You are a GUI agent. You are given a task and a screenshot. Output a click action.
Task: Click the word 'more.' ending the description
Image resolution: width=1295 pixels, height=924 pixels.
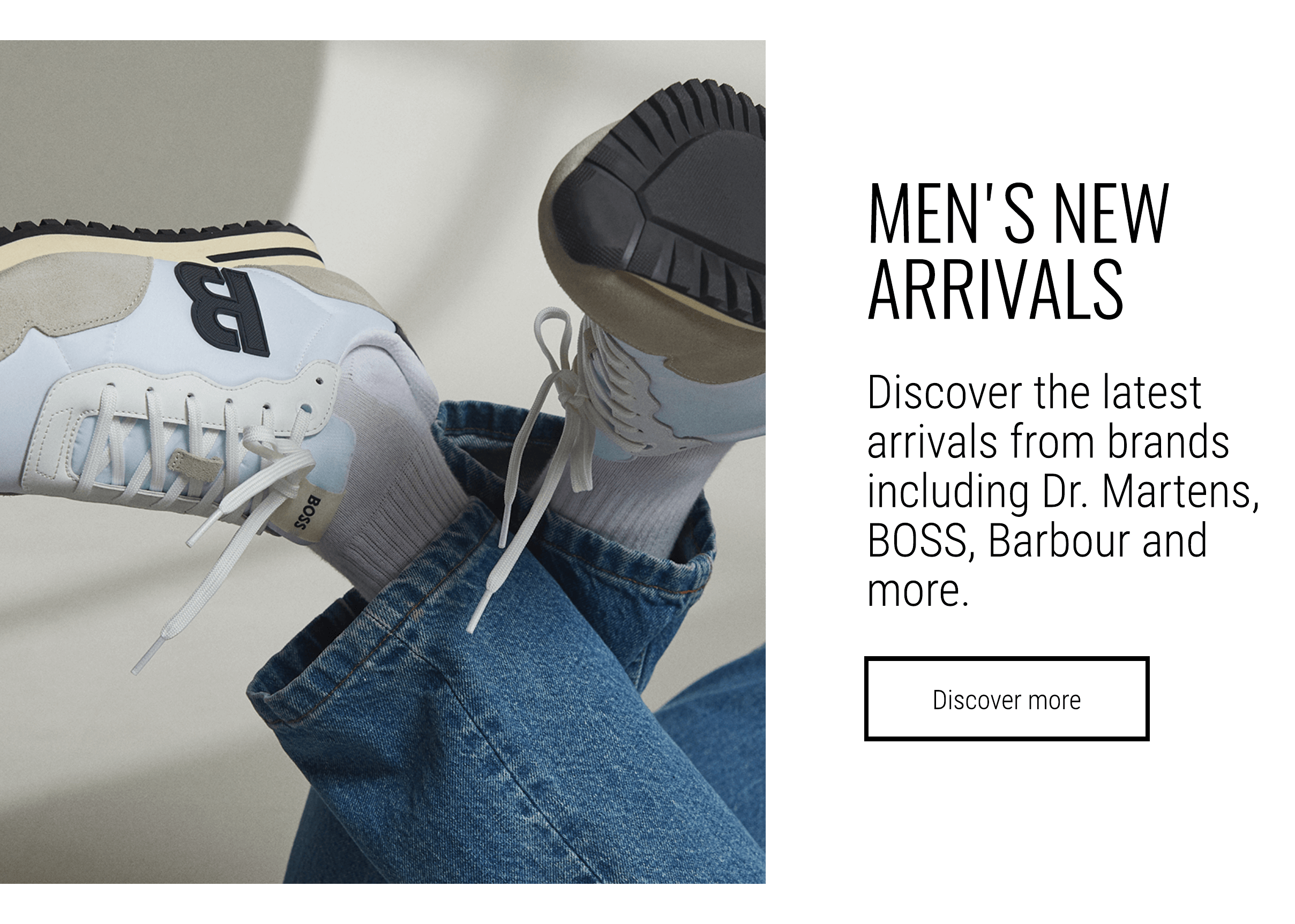pyautogui.click(x=917, y=591)
